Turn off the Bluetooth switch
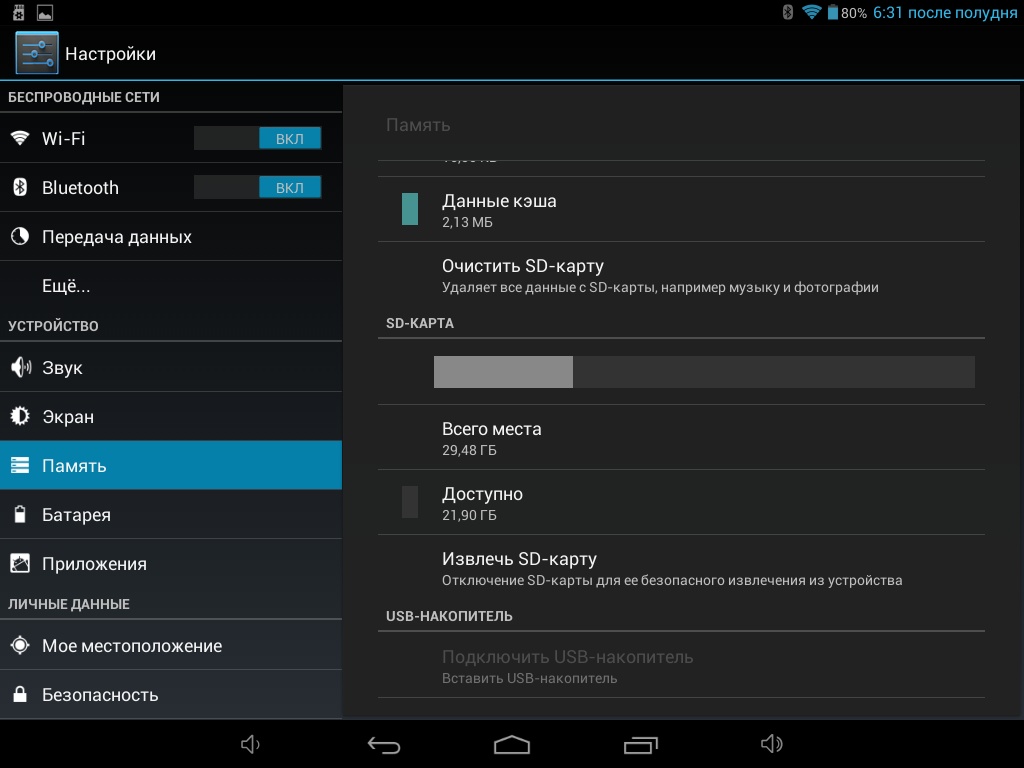 tap(258, 188)
